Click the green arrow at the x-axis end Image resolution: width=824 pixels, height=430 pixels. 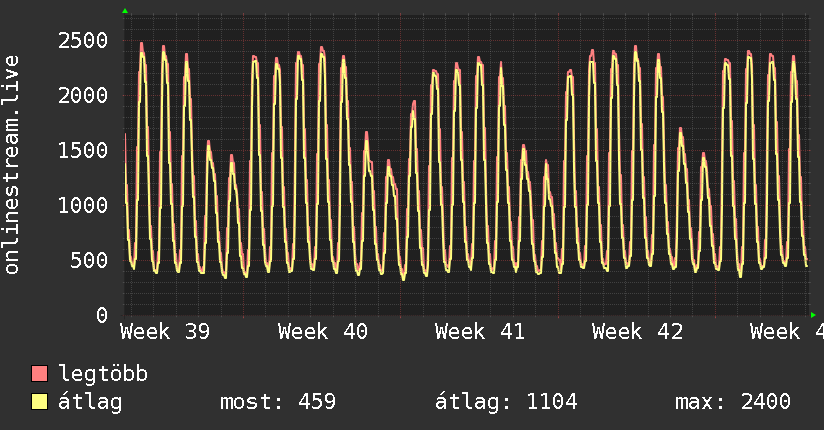pos(813,315)
